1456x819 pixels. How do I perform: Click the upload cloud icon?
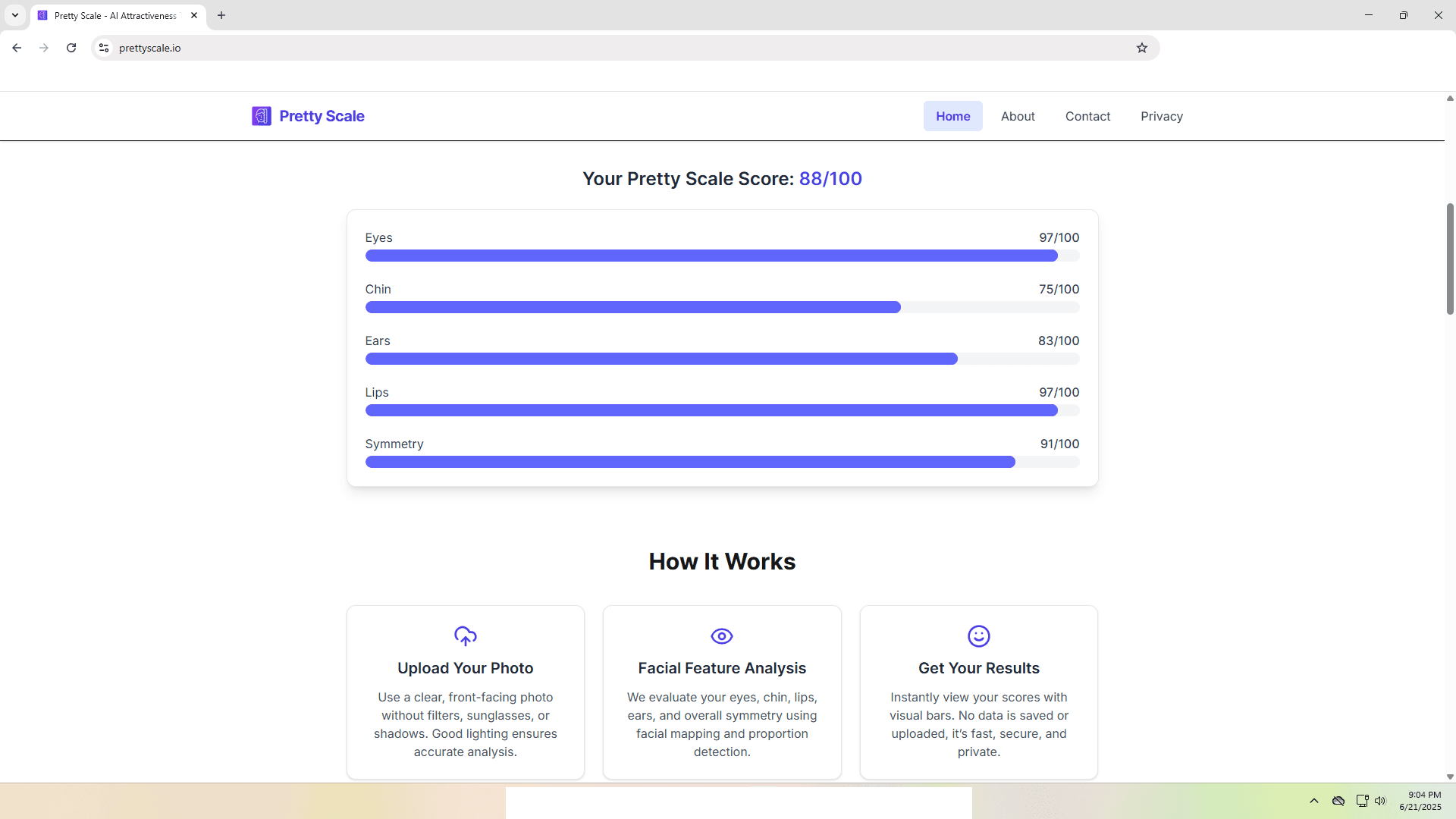[x=466, y=636]
